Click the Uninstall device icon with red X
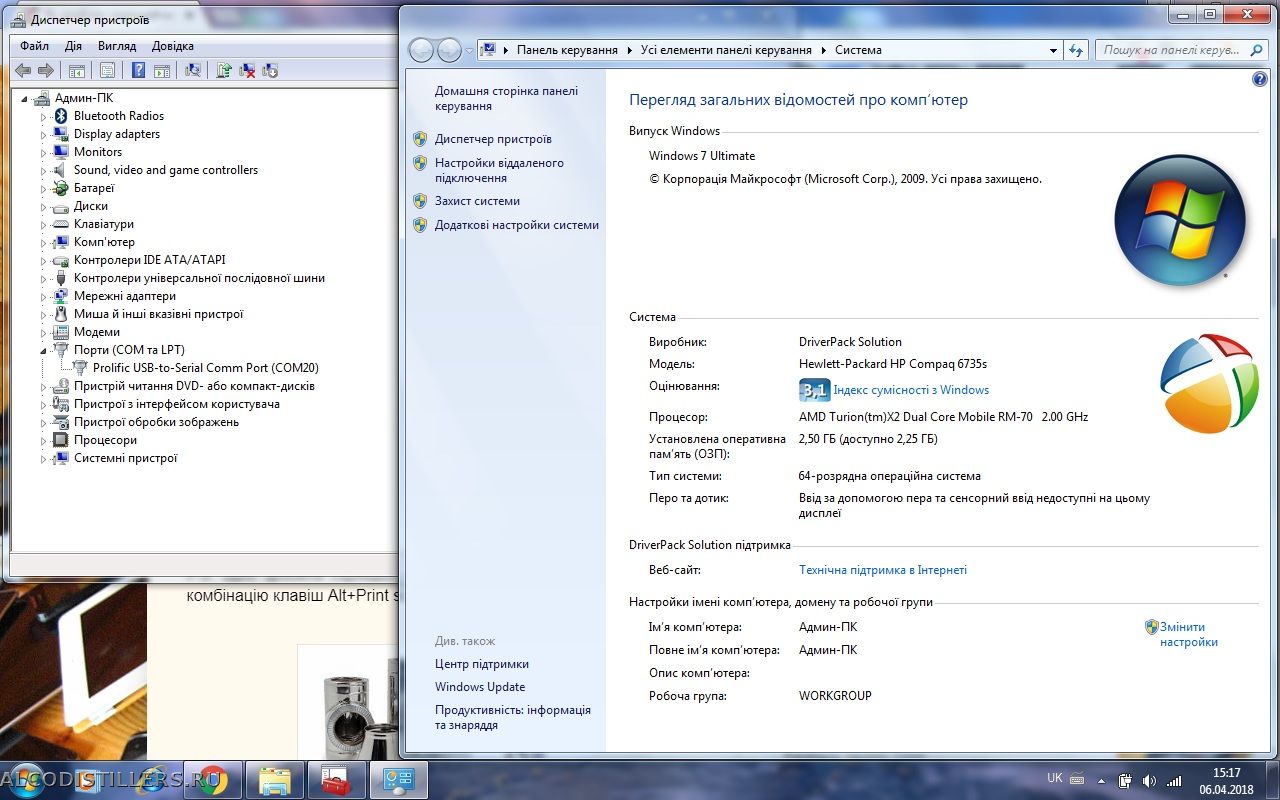 (x=246, y=70)
